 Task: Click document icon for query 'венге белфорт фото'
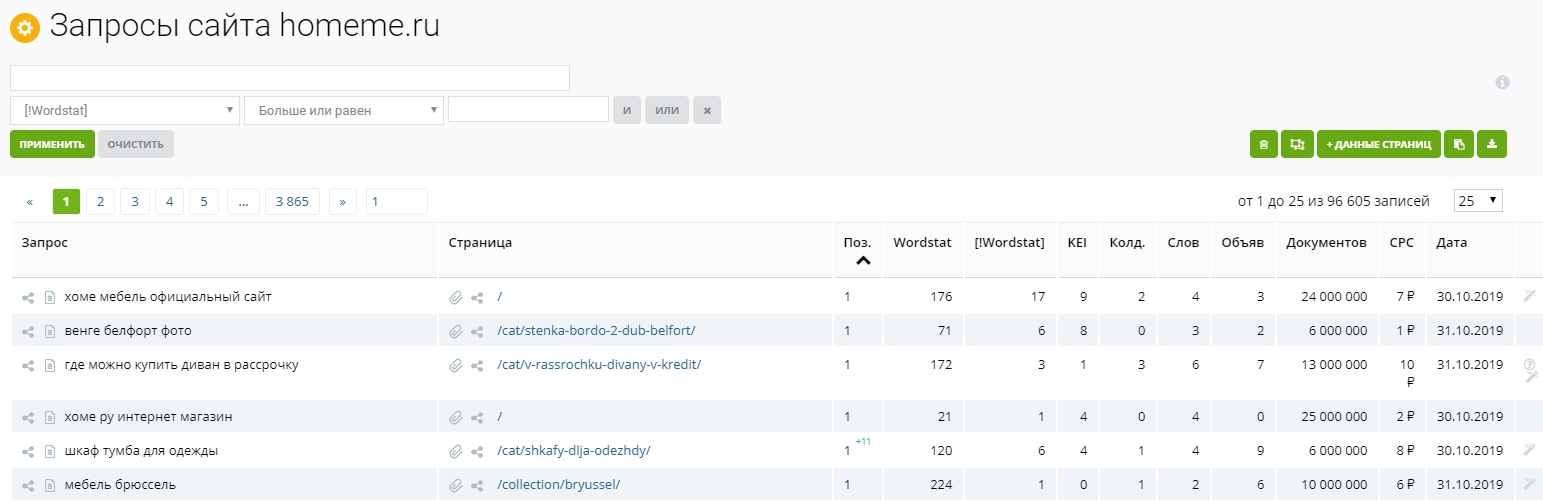click(49, 331)
